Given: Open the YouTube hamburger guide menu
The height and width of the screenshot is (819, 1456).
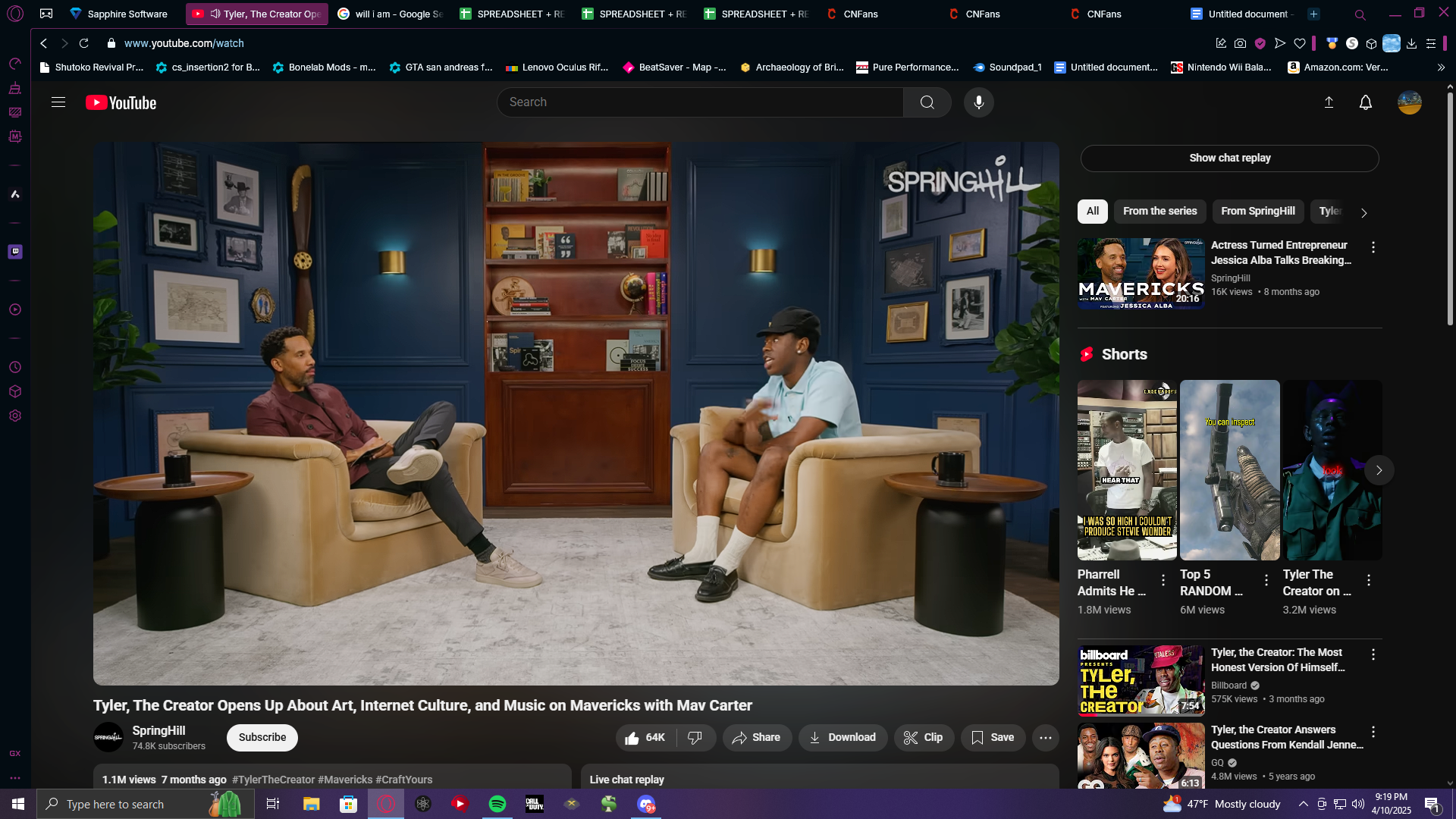Looking at the screenshot, I should [x=58, y=102].
